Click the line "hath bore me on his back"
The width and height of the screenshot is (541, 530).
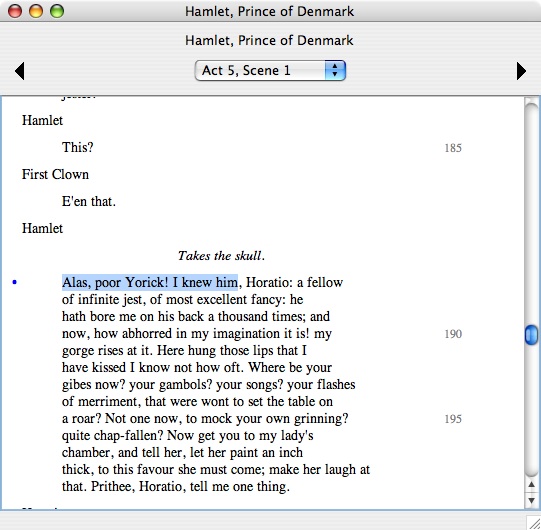(x=196, y=316)
